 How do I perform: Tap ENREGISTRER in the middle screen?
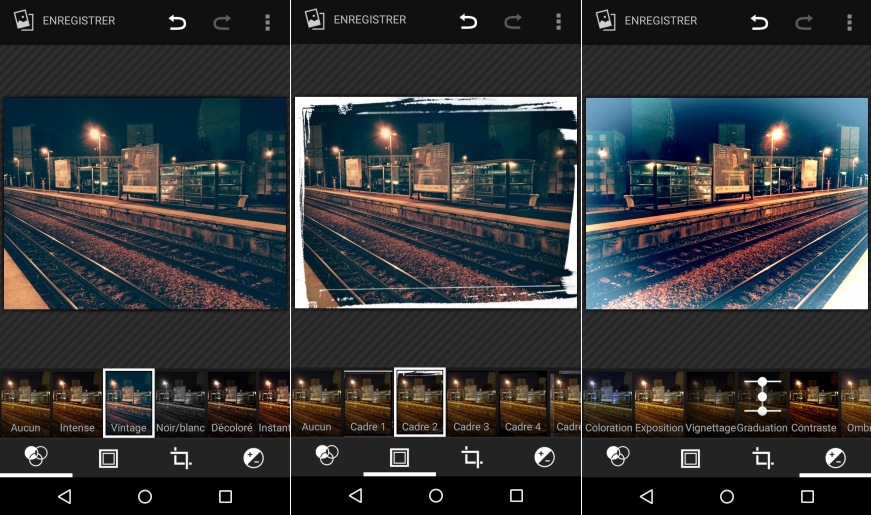370,20
